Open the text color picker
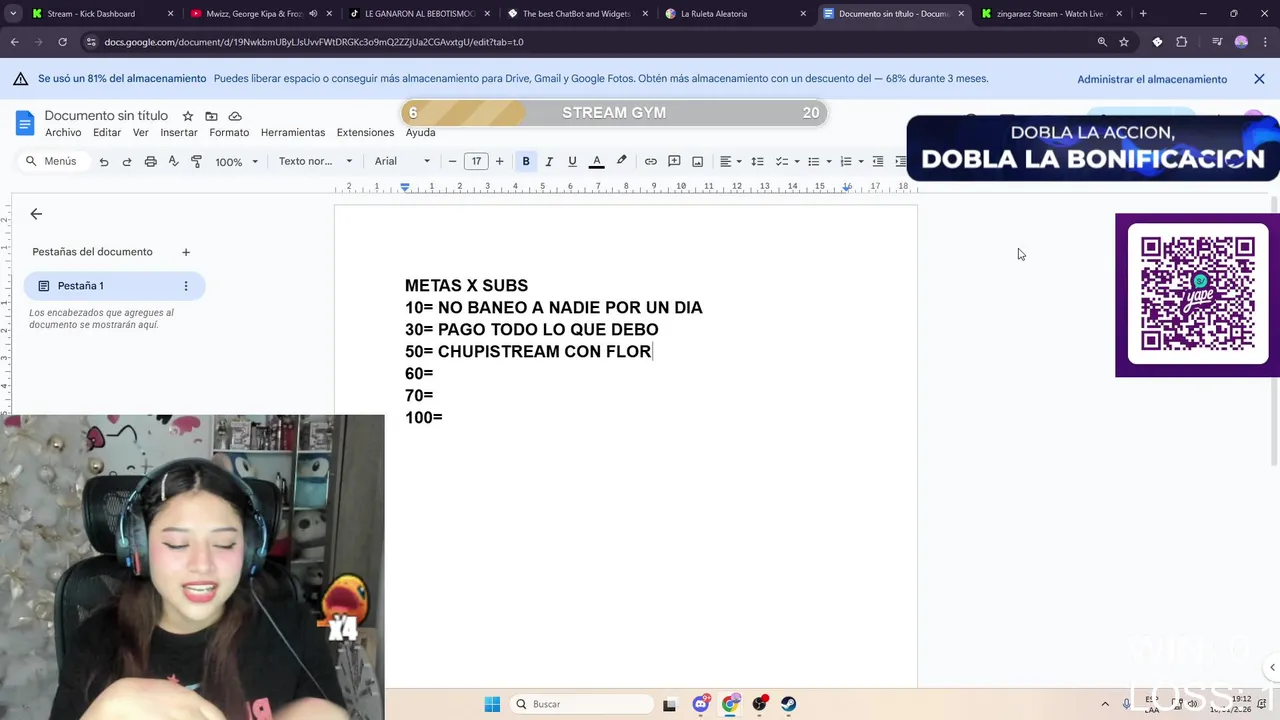This screenshot has width=1280, height=720. pos(596,161)
